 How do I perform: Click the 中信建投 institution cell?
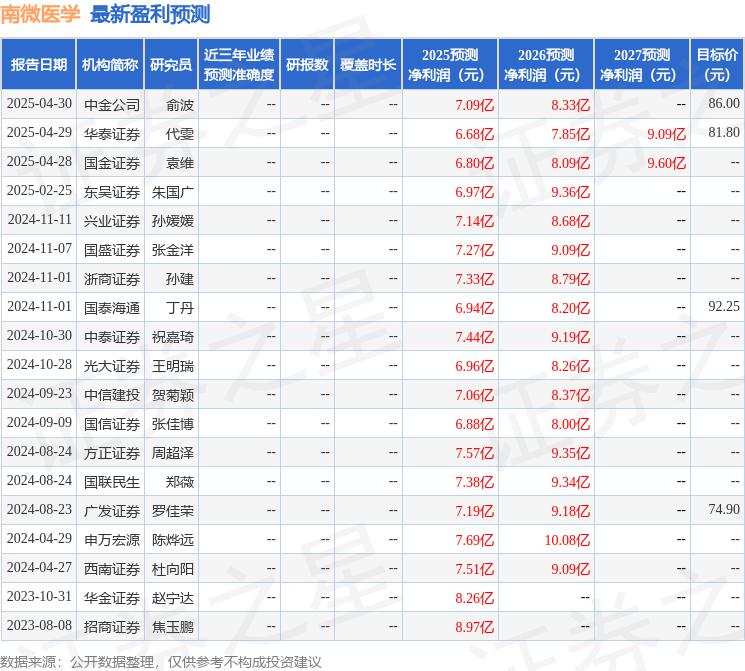(112, 394)
